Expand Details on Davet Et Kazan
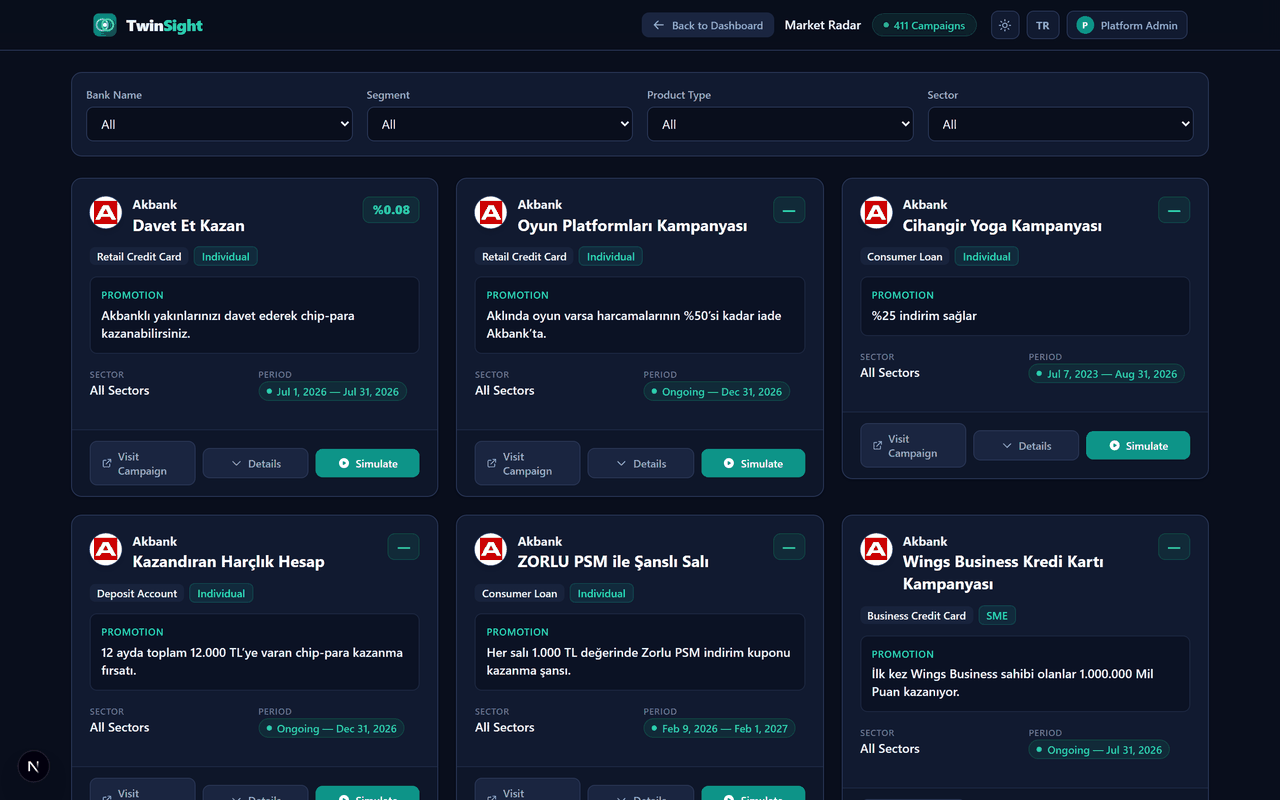 pos(255,463)
